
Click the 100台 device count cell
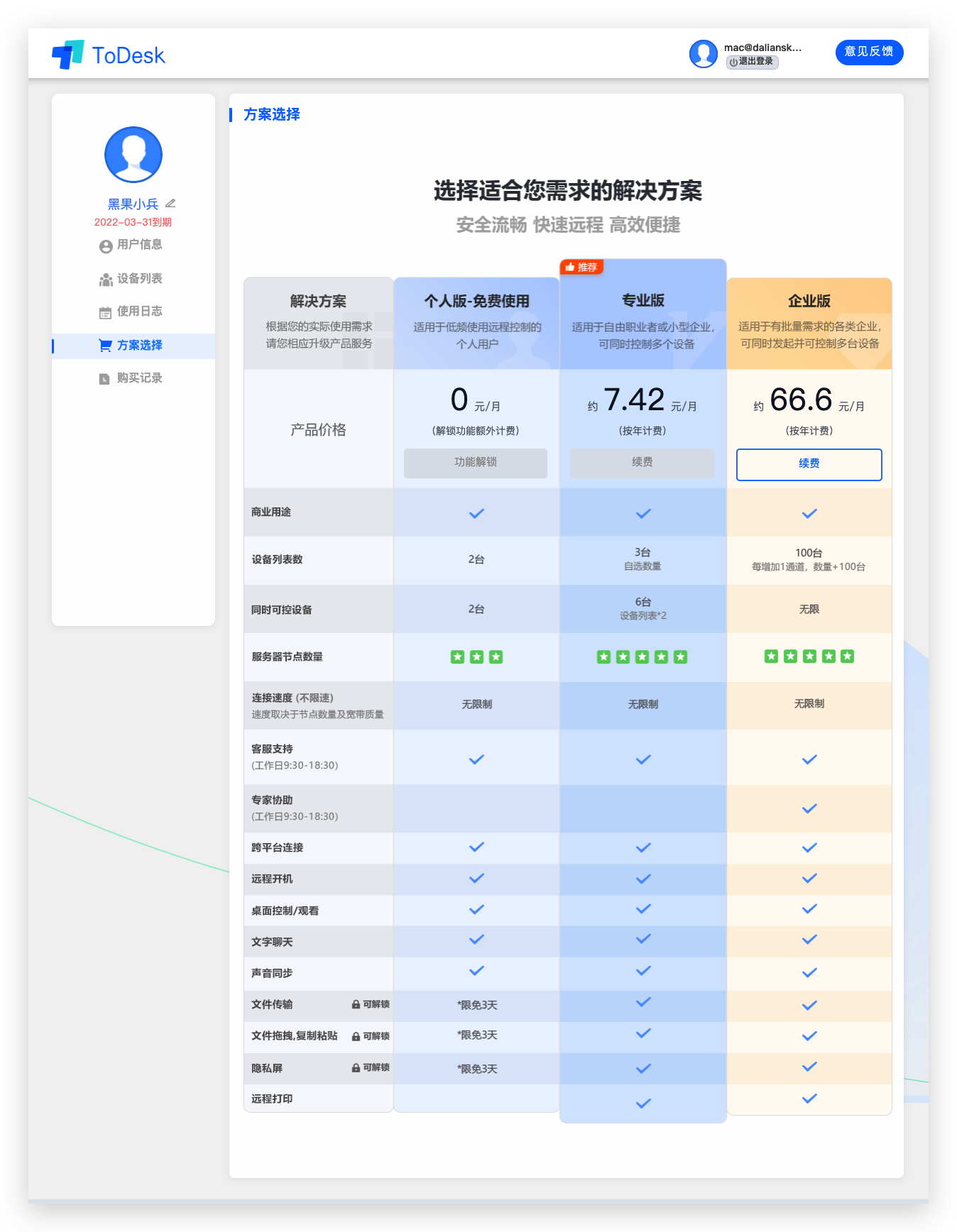point(809,559)
